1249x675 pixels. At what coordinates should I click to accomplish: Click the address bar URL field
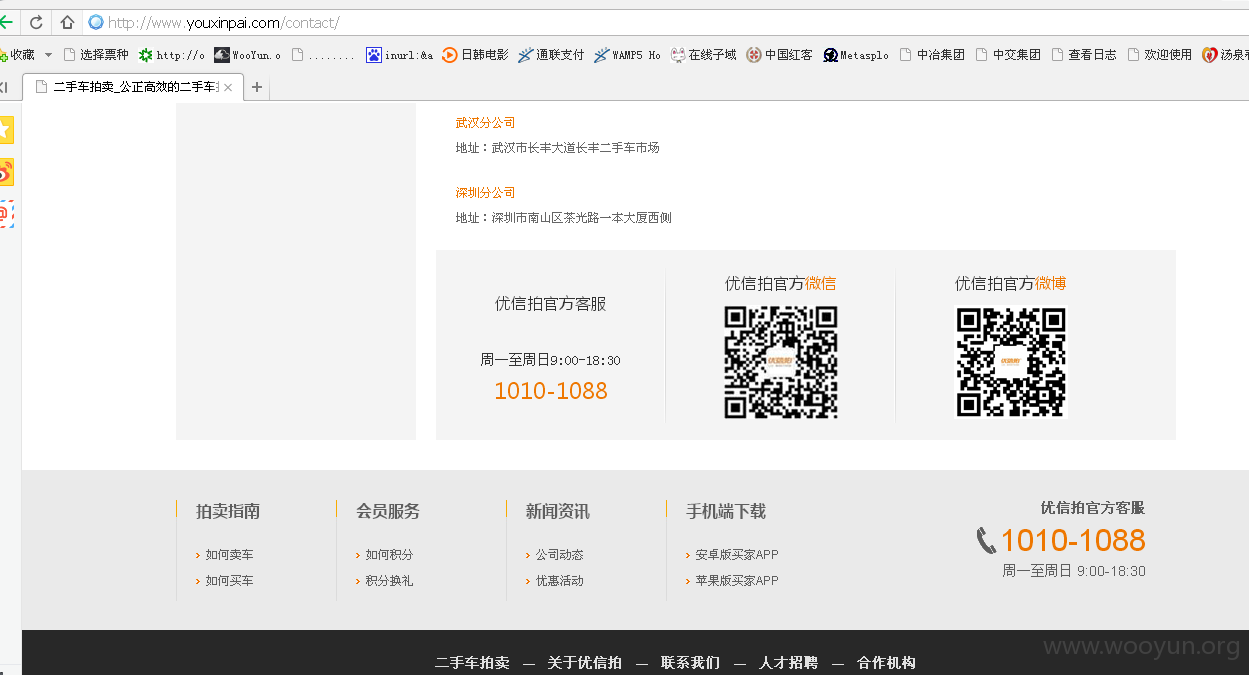click(x=665, y=22)
